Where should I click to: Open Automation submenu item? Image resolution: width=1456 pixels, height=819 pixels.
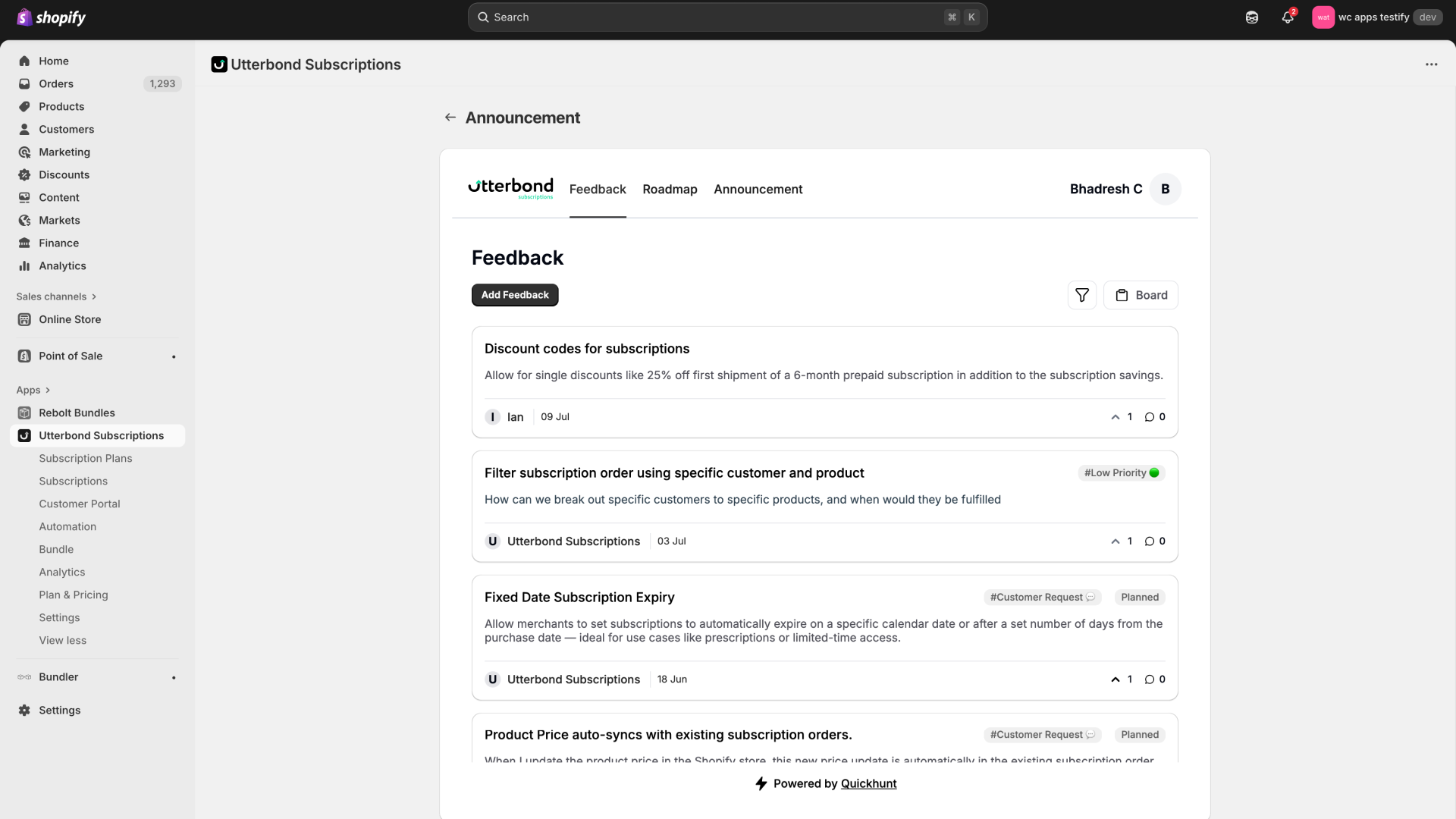point(67,526)
